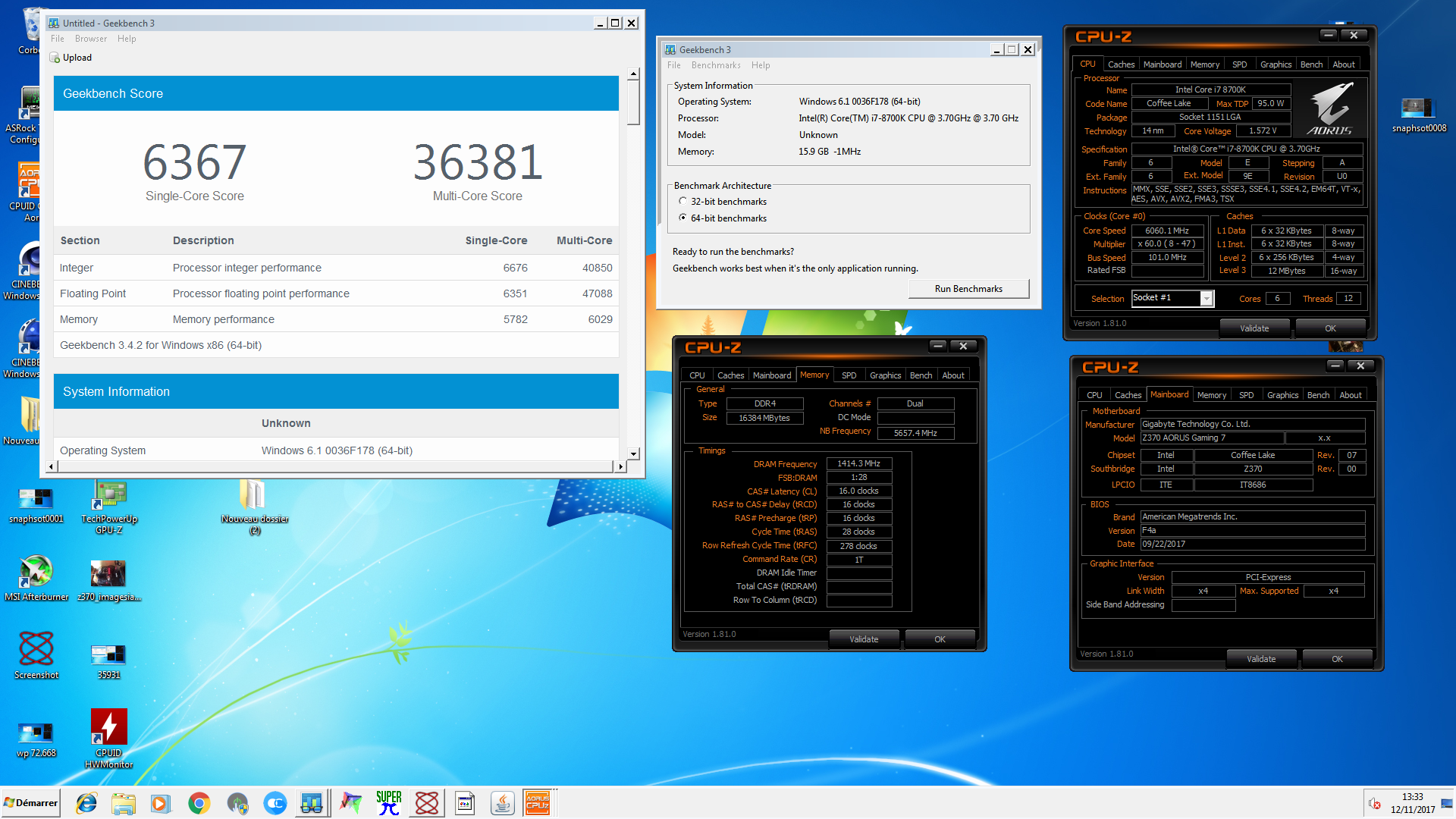Switch to Caches tab in top CPU-Z
1456x819 pixels.
click(1121, 64)
